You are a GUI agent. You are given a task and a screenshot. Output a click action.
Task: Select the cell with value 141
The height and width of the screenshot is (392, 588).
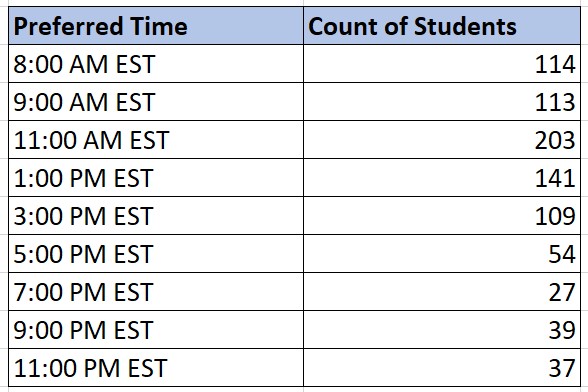point(442,177)
